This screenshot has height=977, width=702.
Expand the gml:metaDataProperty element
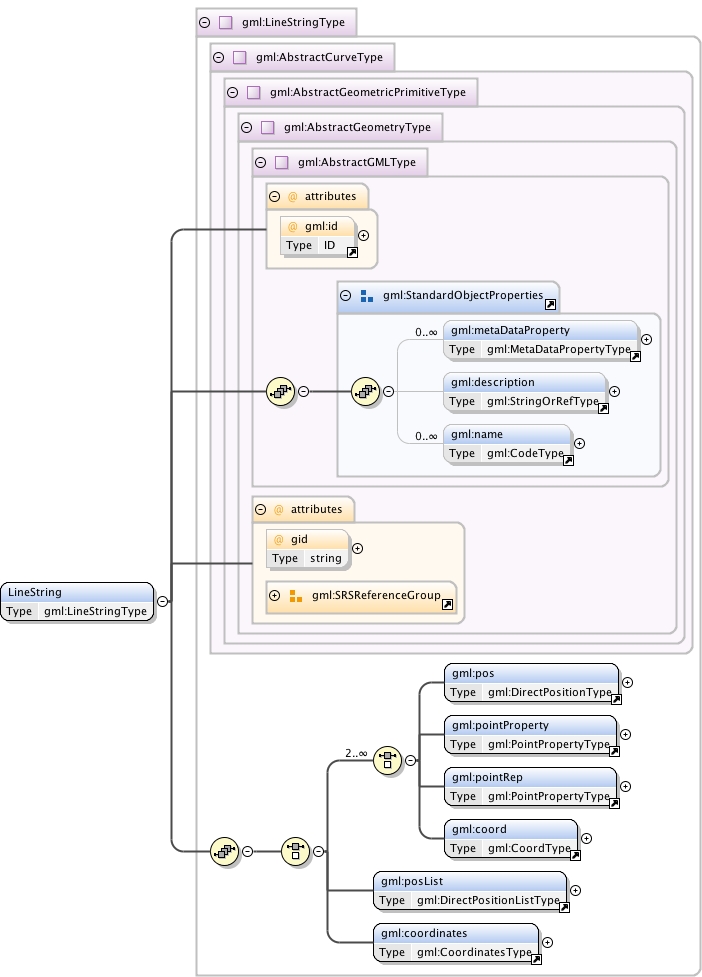click(x=647, y=340)
